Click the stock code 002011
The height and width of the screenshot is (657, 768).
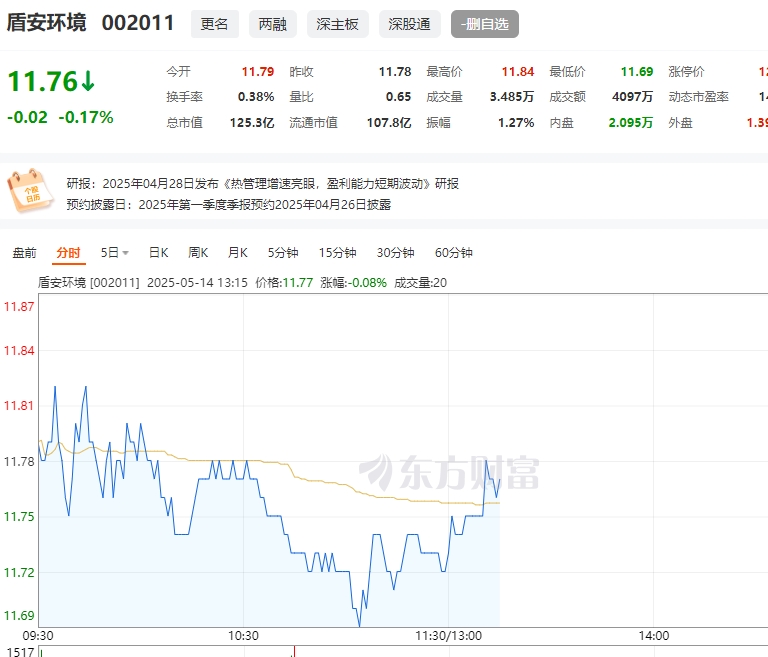[138, 23]
